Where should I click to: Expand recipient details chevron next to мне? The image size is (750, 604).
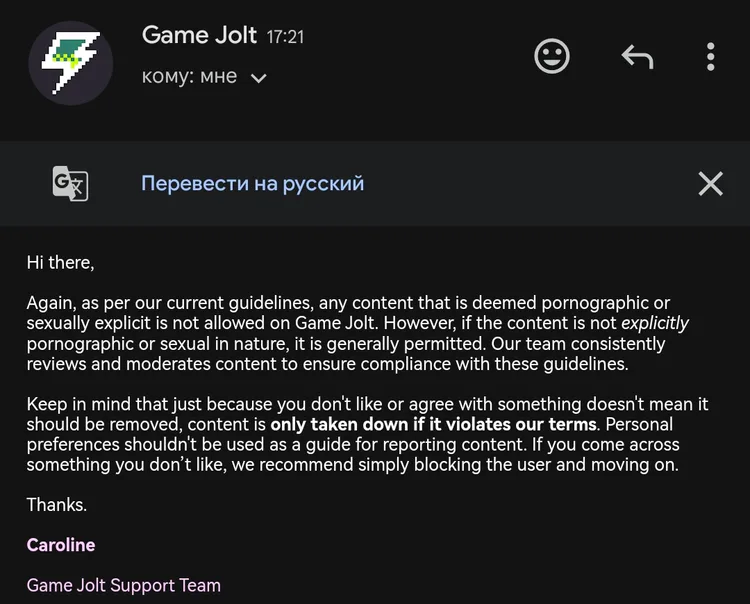[259, 78]
